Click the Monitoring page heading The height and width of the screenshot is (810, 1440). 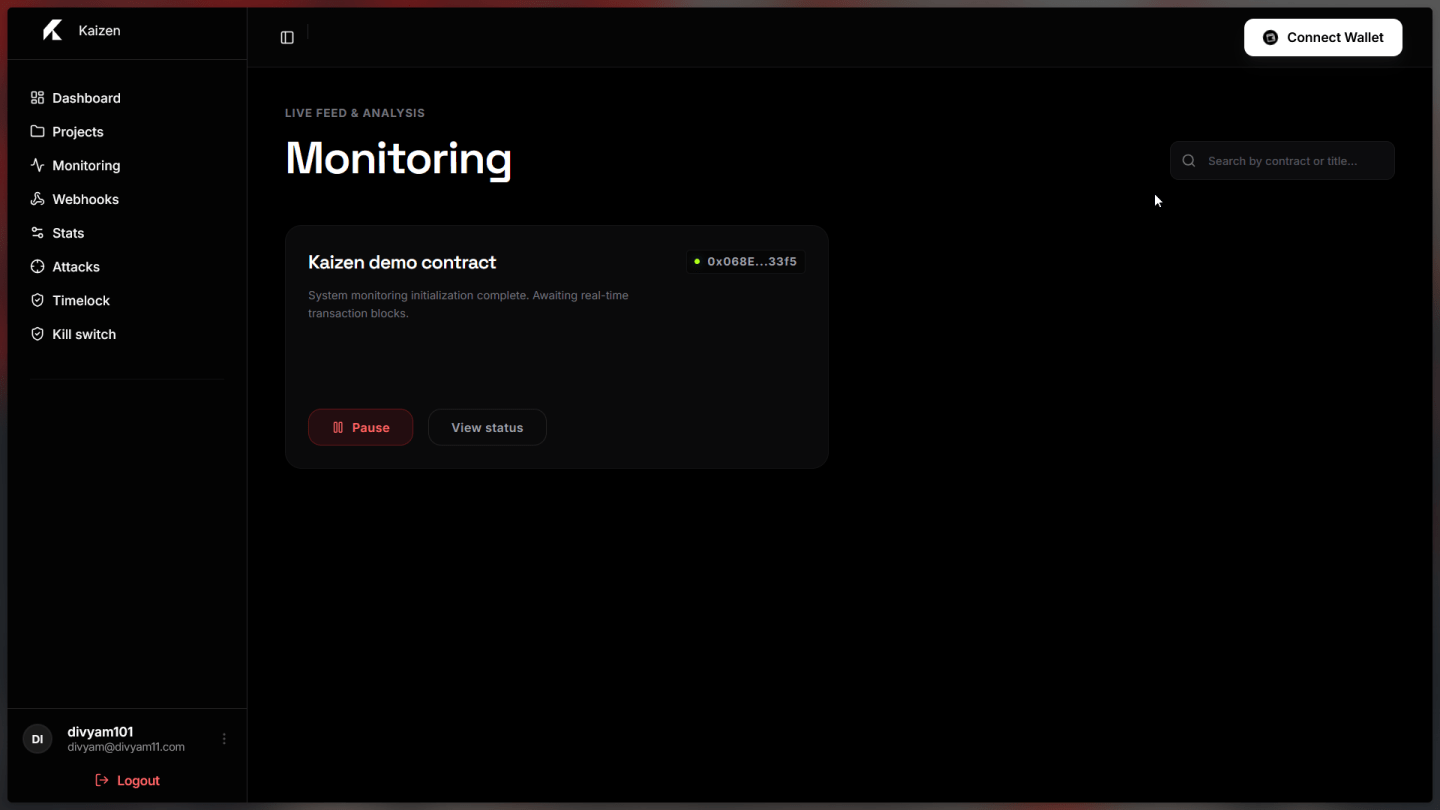coord(398,158)
